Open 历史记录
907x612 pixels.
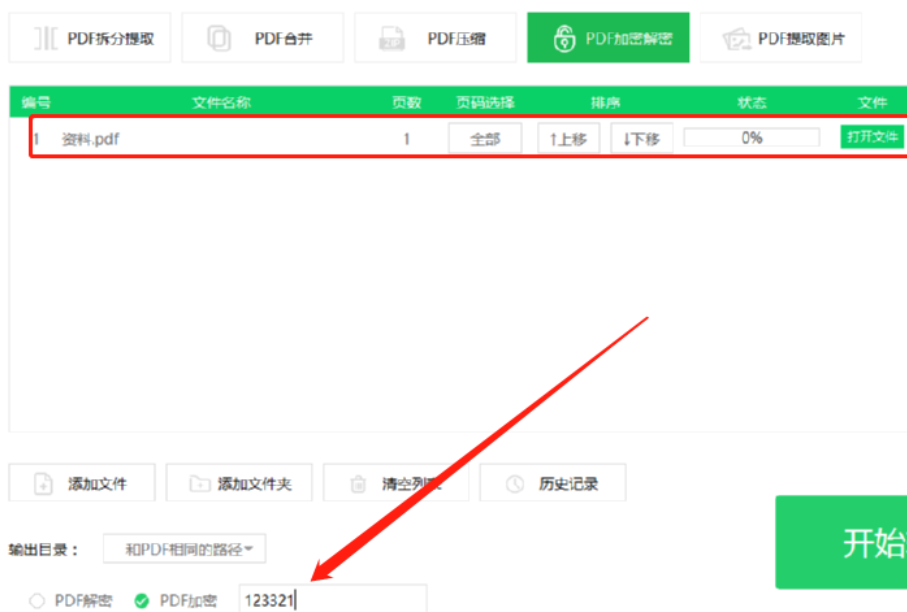[x=552, y=482]
